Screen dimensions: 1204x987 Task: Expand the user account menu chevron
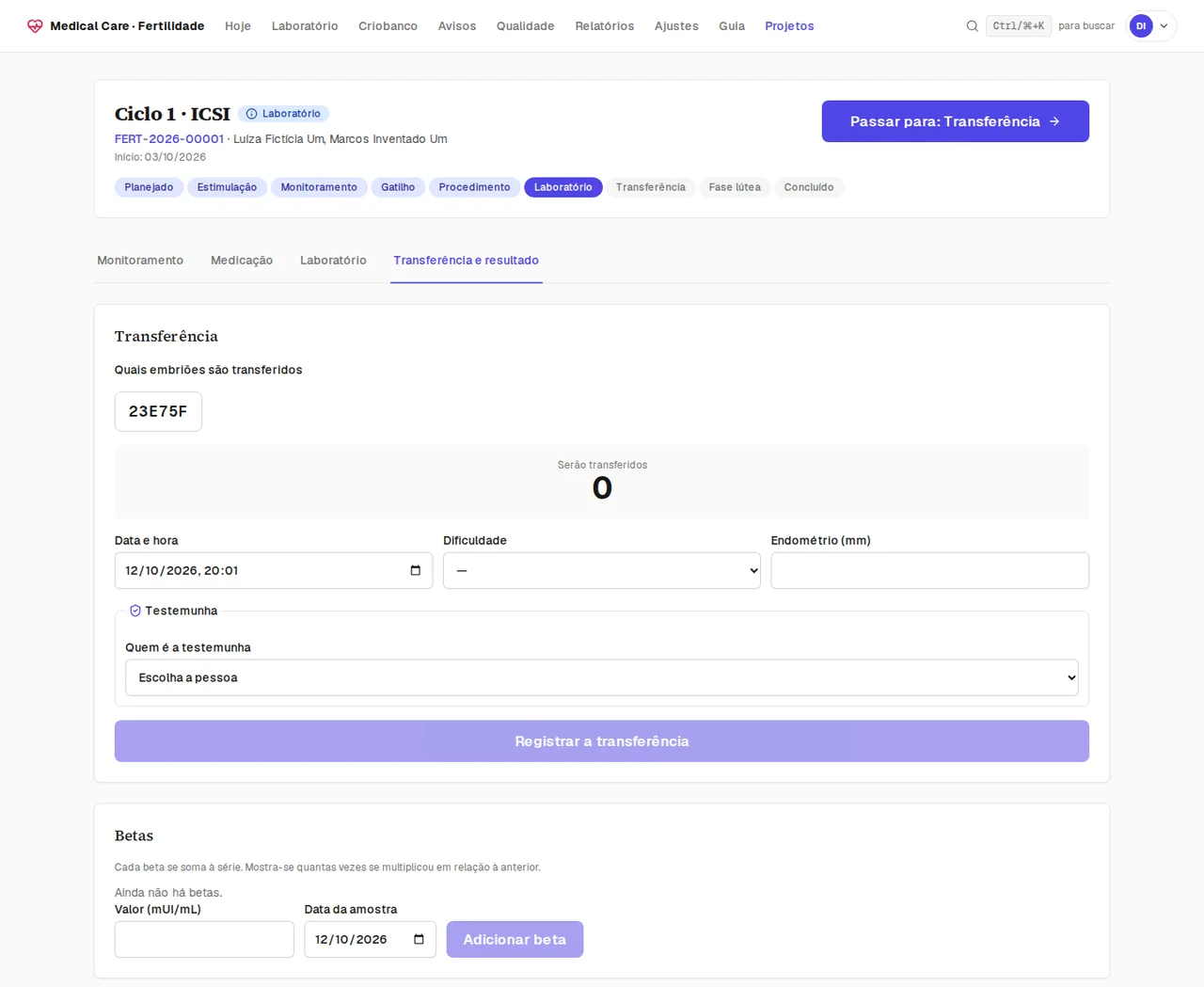pos(1164,26)
